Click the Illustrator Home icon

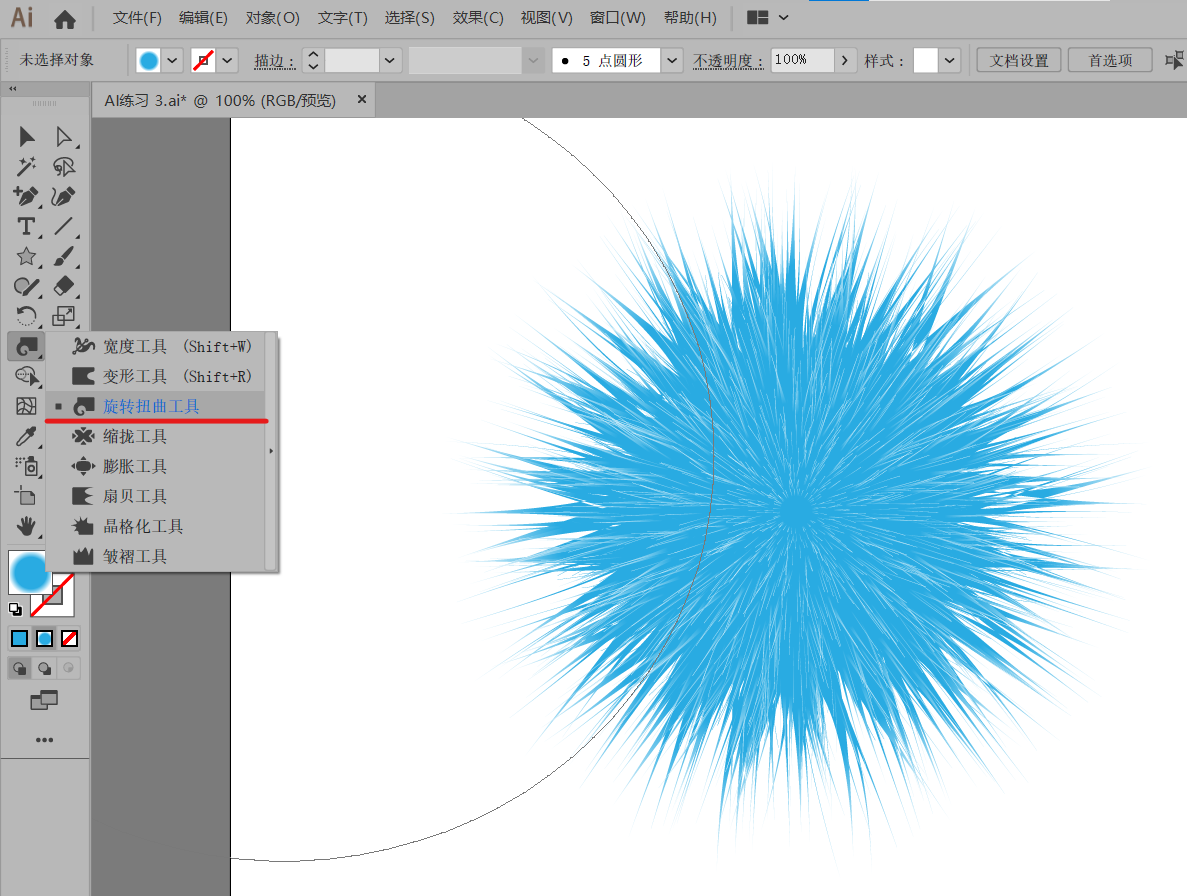click(x=65, y=19)
